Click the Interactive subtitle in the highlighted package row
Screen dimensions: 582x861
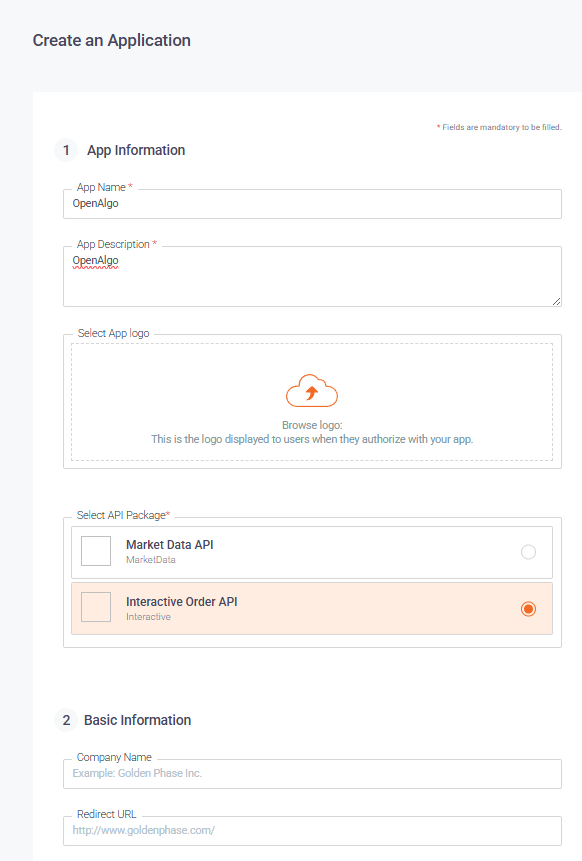tap(148, 617)
